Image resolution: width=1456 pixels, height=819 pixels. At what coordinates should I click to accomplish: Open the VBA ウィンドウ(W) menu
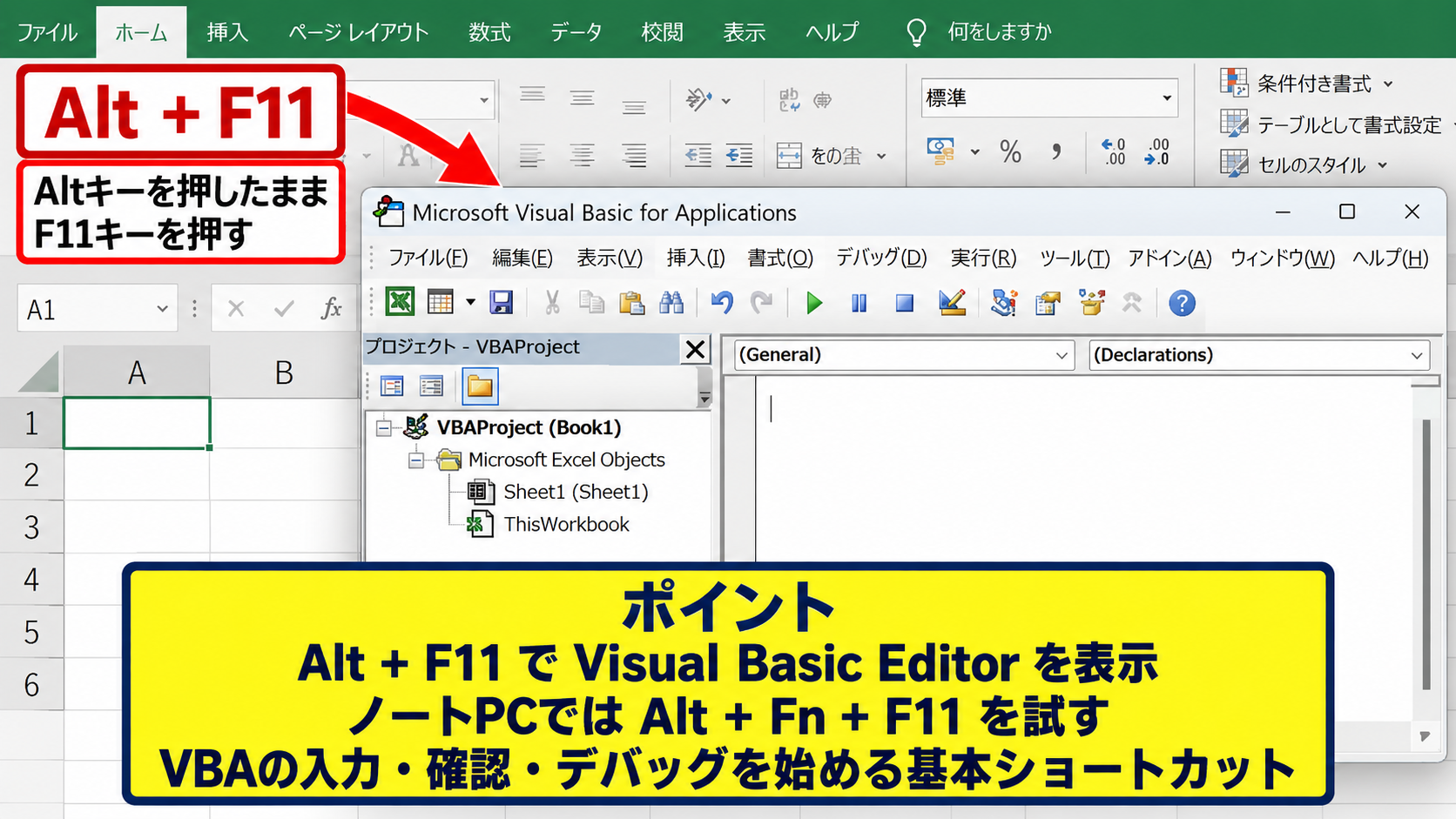[1282, 258]
